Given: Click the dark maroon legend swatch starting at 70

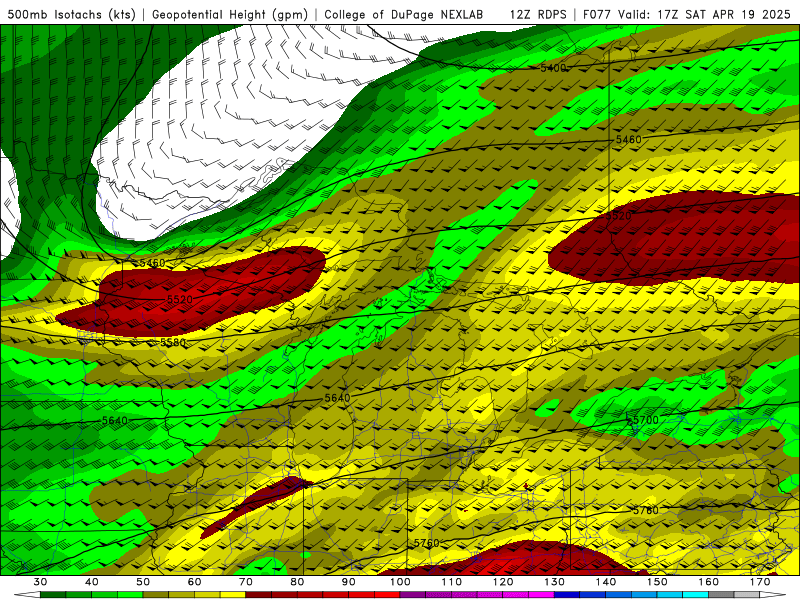Looking at the screenshot, I should click(259, 595).
